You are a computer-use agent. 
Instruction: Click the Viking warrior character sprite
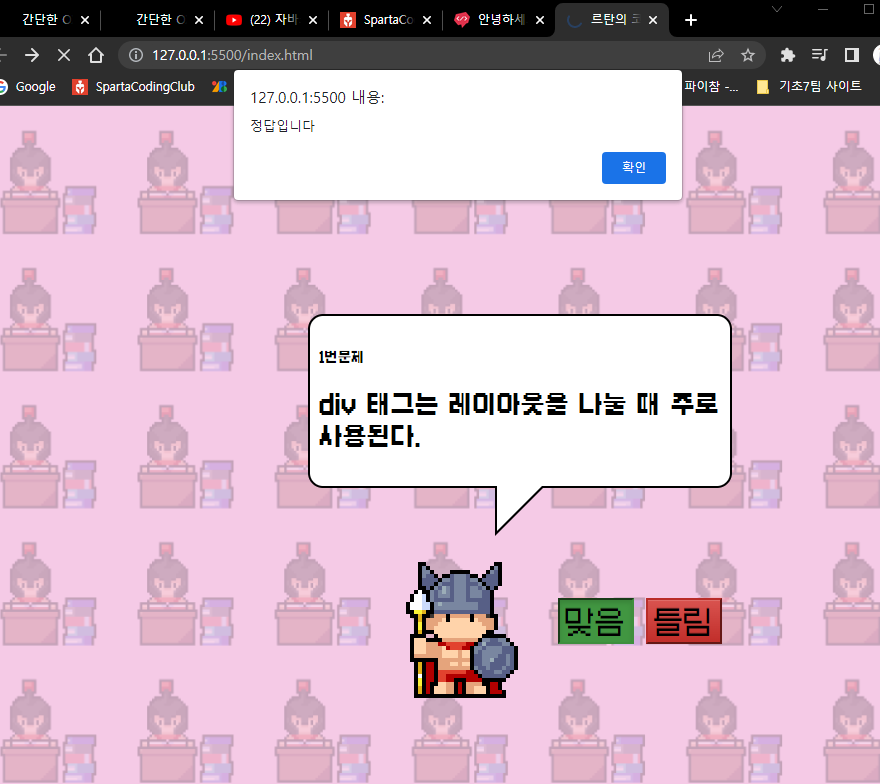(x=461, y=630)
